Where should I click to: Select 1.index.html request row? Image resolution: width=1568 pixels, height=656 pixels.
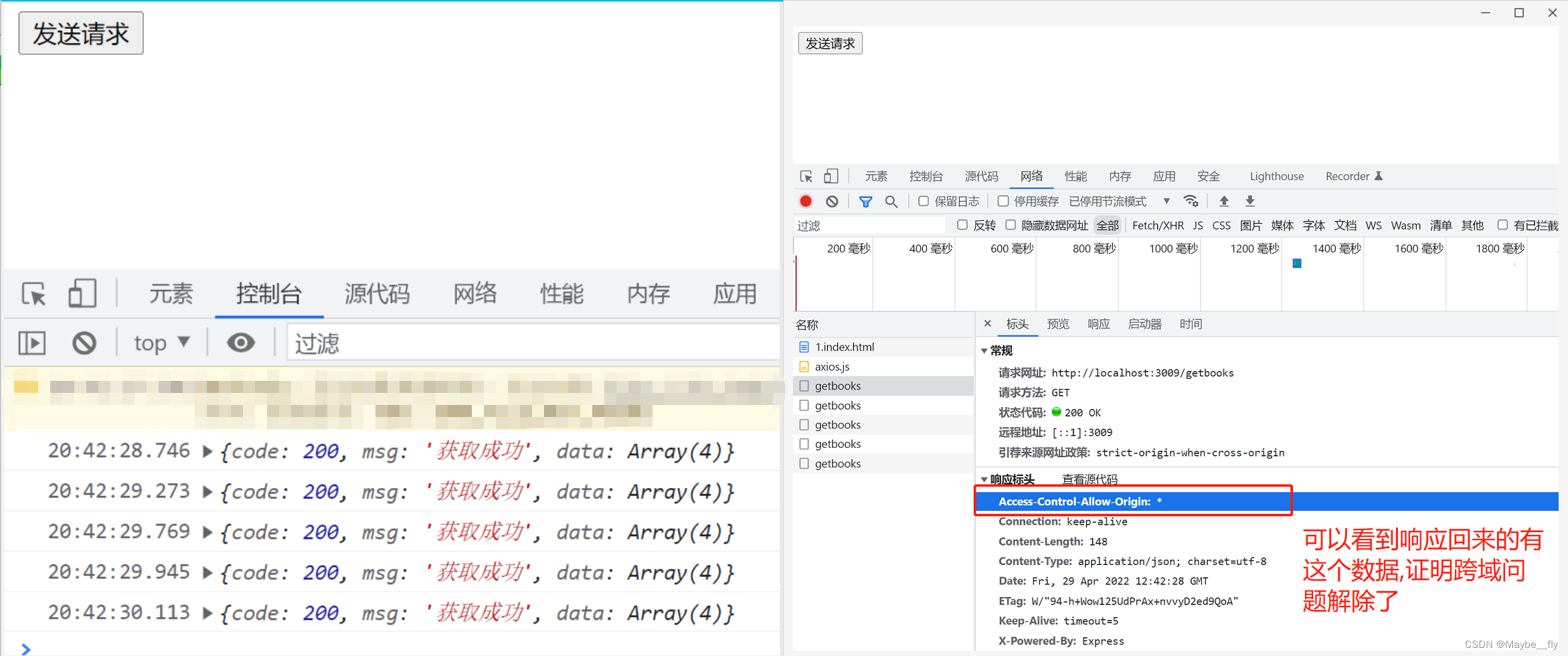[x=883, y=347]
